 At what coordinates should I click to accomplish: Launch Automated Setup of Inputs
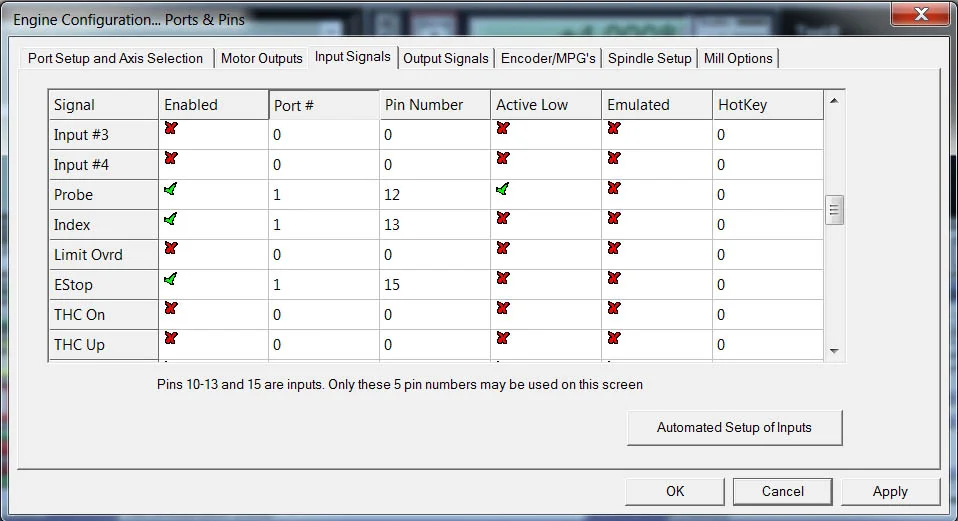pos(734,428)
